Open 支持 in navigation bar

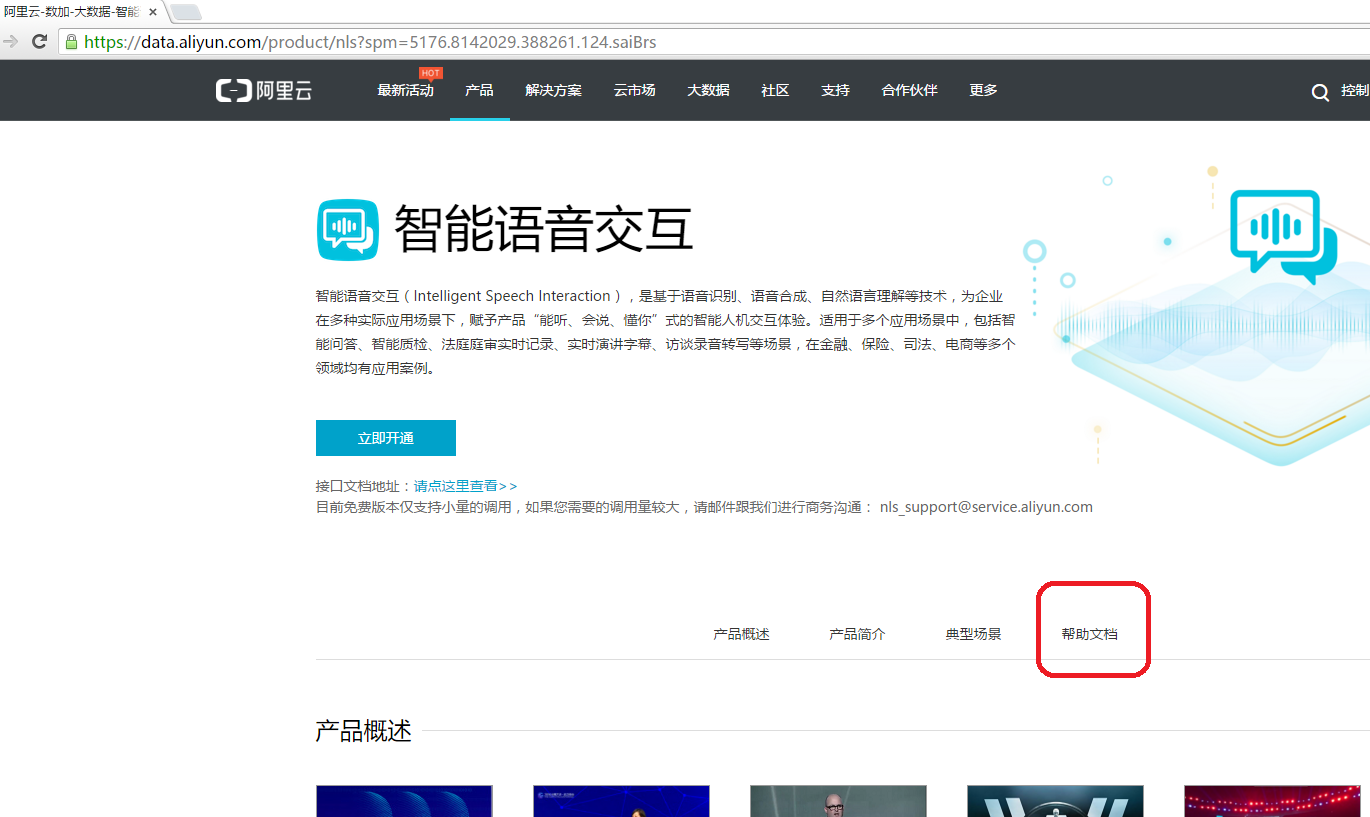click(835, 90)
